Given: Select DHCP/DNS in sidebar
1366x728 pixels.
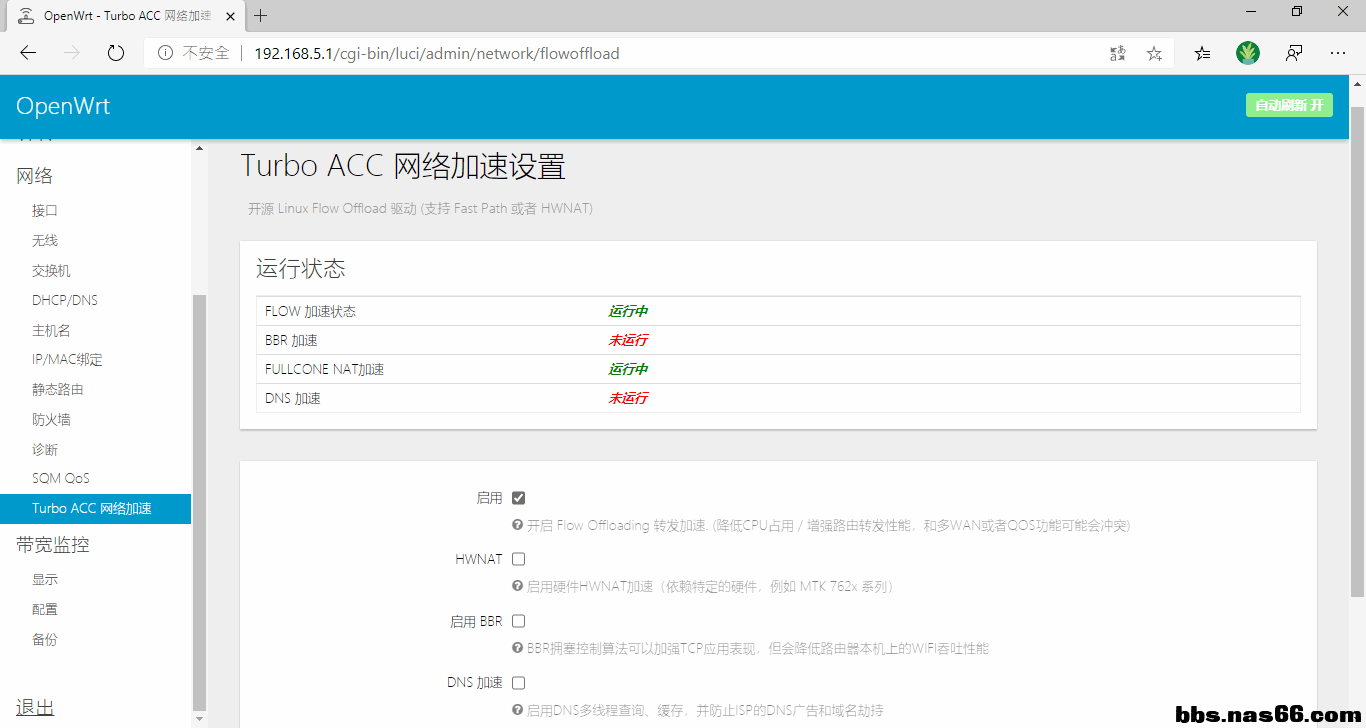Looking at the screenshot, I should 65,300.
